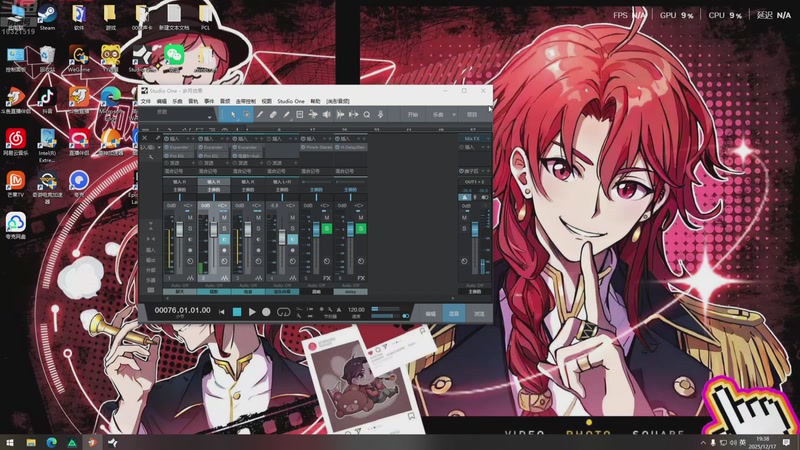Click the Play transport button
The image size is (800, 450).
tap(252, 312)
